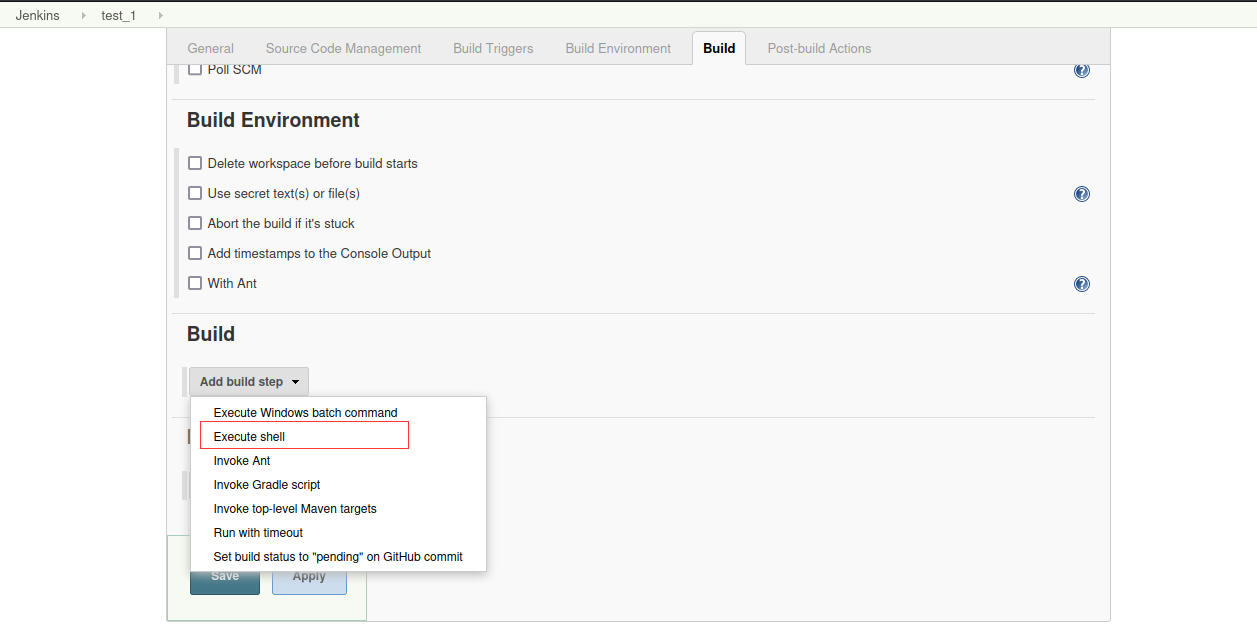Switch to the Source Code Management tab
The height and width of the screenshot is (642, 1257).
pyautogui.click(x=343, y=48)
